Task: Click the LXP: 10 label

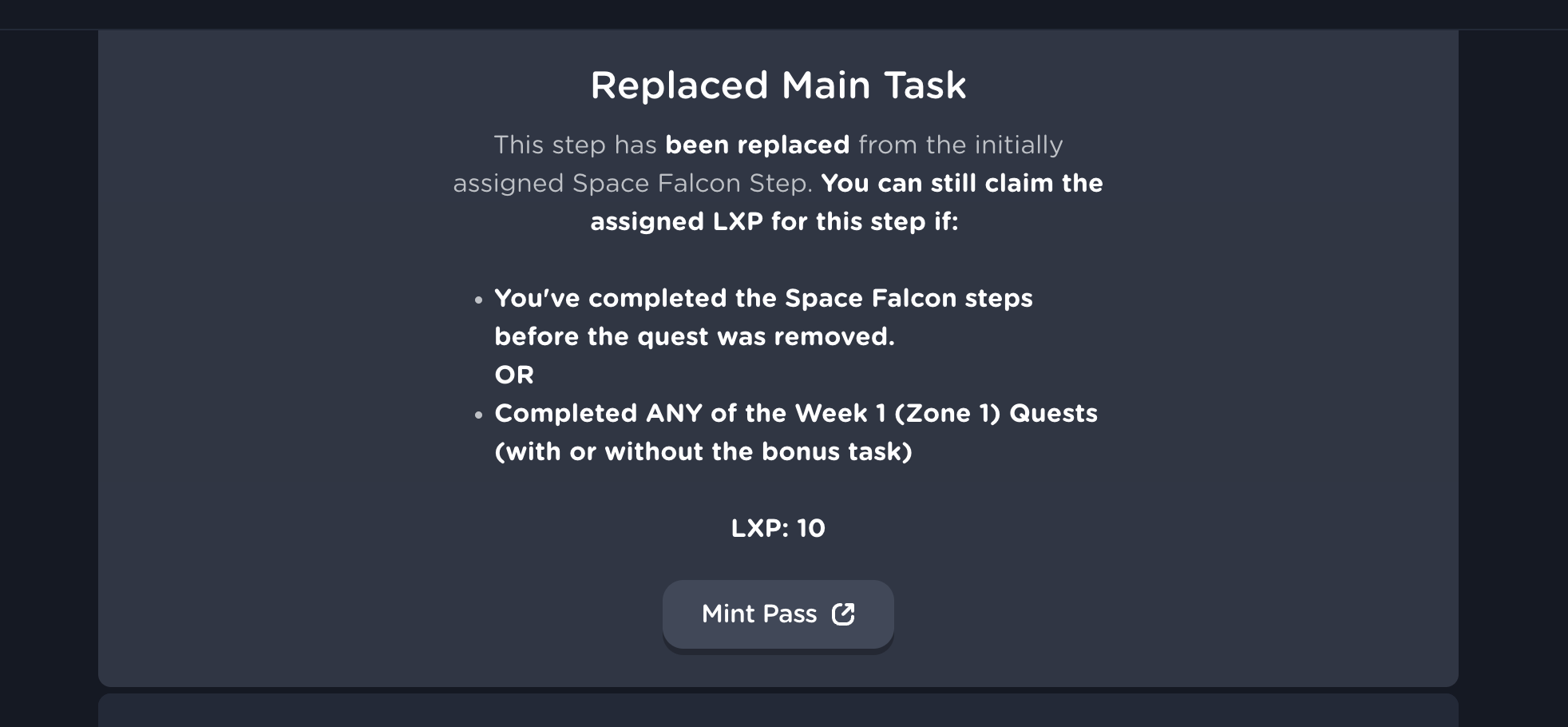Action: coord(778,528)
